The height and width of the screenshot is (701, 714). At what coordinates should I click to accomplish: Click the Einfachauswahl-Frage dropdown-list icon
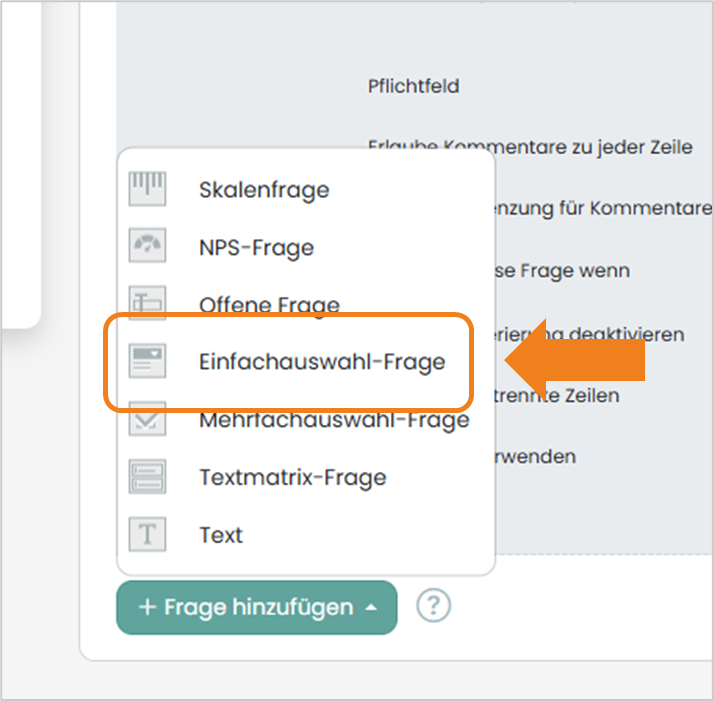click(x=147, y=361)
